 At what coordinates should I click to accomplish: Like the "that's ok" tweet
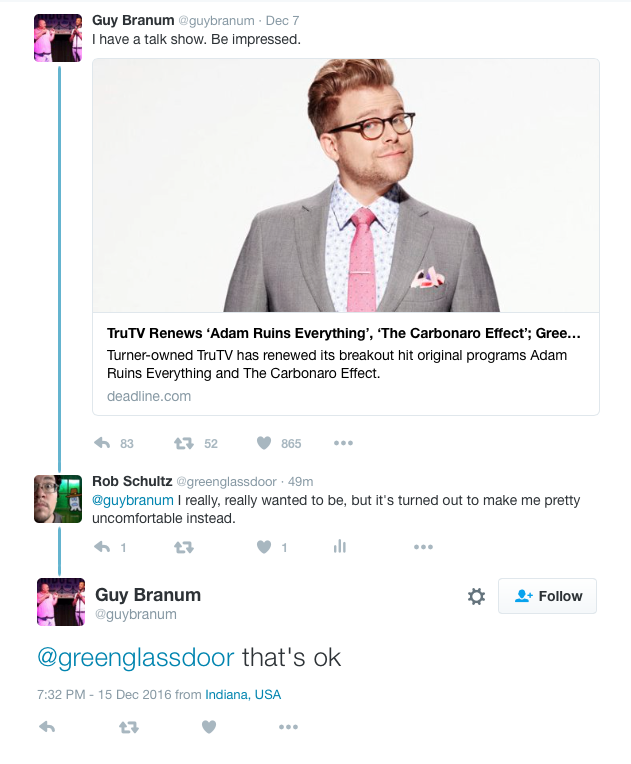point(209,727)
